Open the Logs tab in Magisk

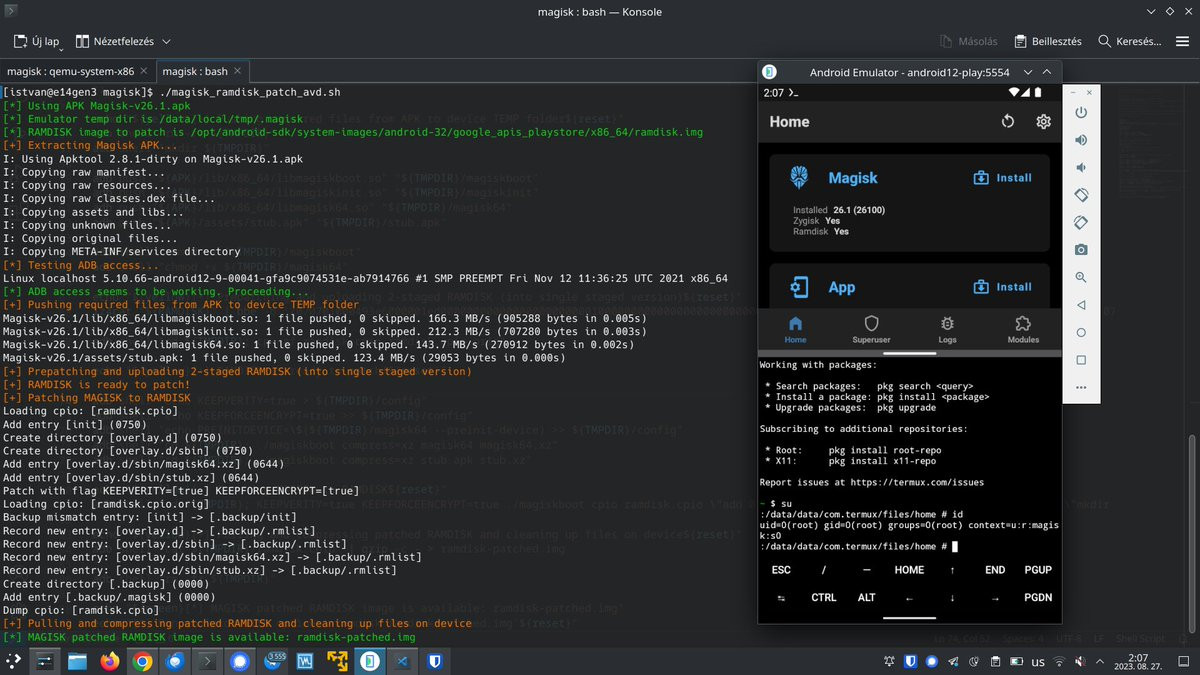coord(947,329)
